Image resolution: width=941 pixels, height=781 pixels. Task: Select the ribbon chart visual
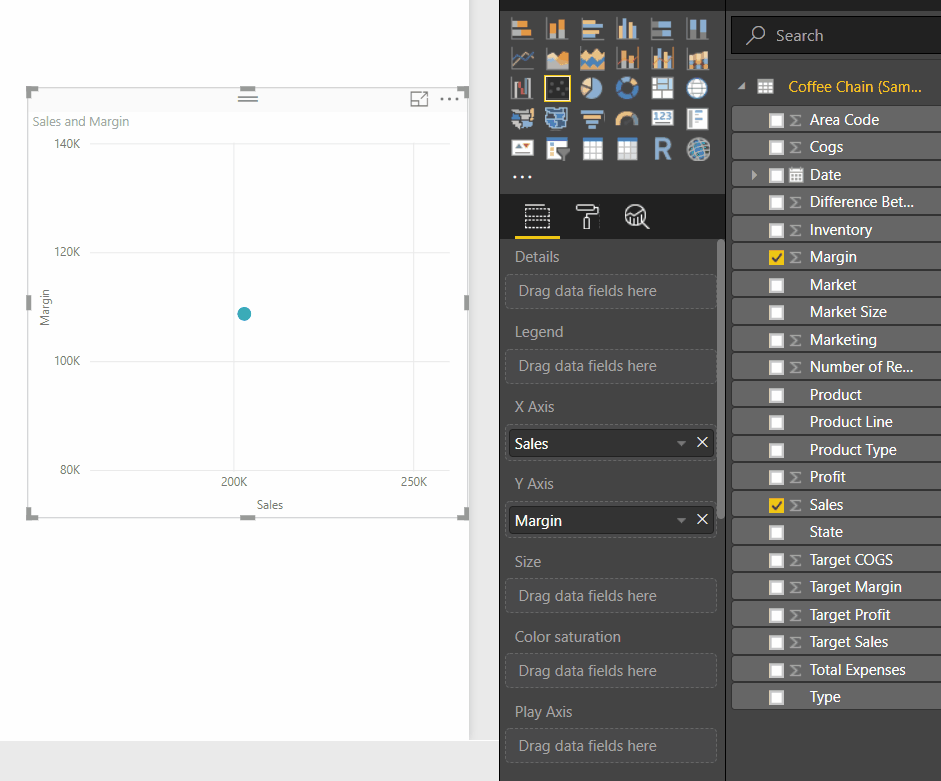point(697,59)
